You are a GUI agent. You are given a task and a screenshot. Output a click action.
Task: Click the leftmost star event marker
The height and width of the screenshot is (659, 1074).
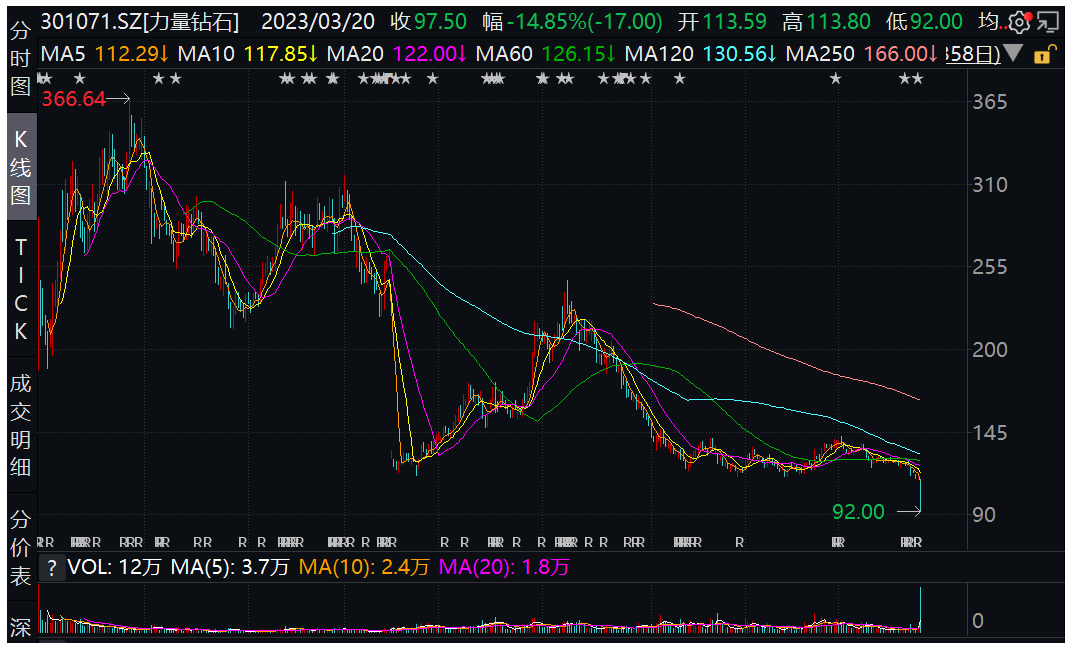click(44, 79)
